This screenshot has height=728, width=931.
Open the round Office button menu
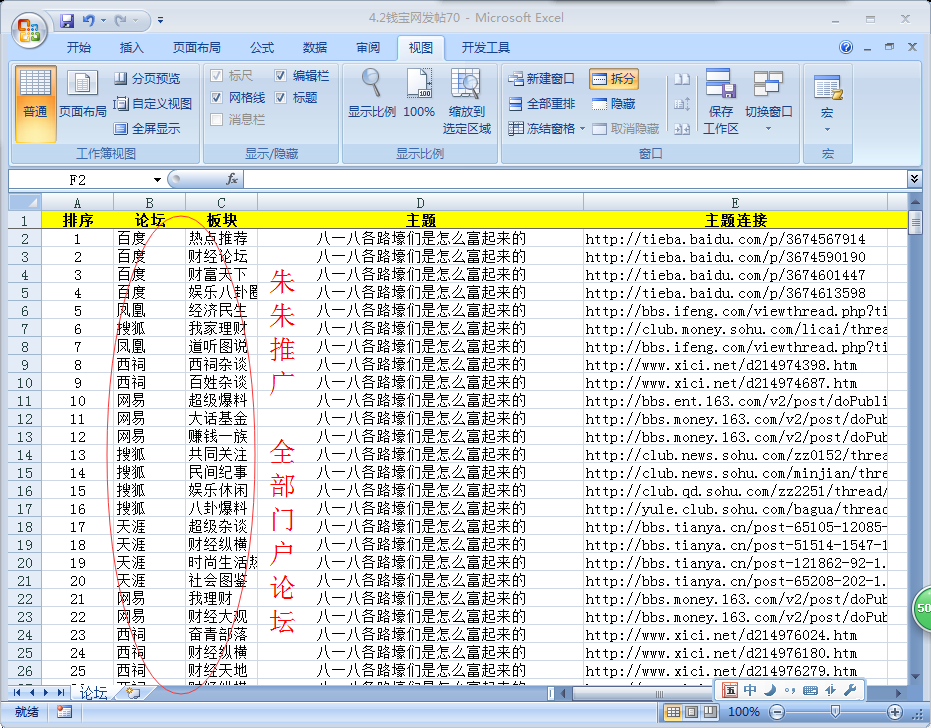pyautogui.click(x=28, y=30)
